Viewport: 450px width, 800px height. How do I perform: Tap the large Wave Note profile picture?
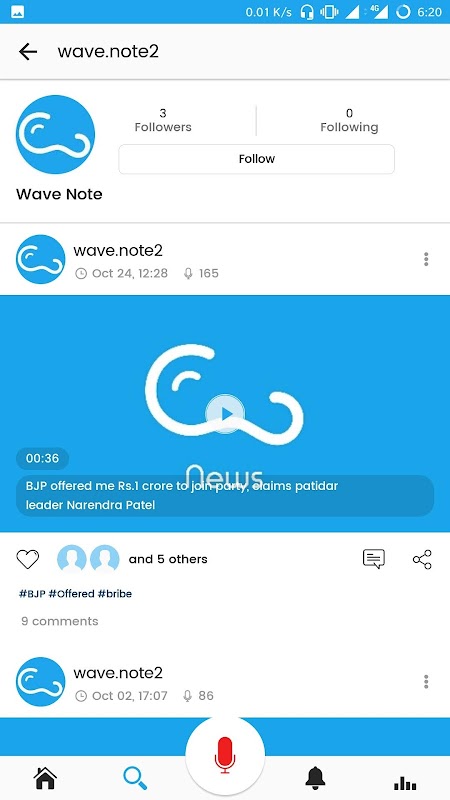click(x=55, y=134)
